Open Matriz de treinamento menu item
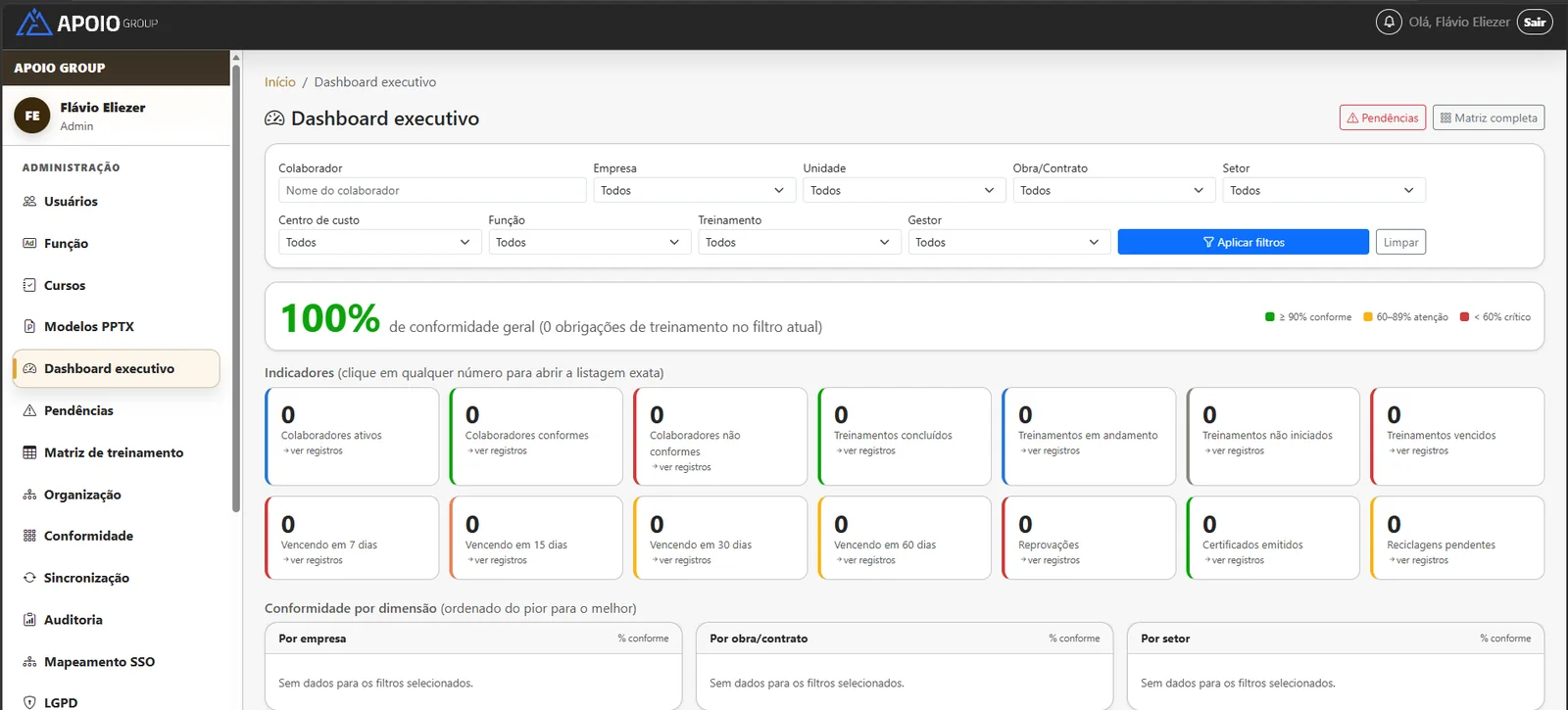The image size is (1568, 710). (116, 453)
